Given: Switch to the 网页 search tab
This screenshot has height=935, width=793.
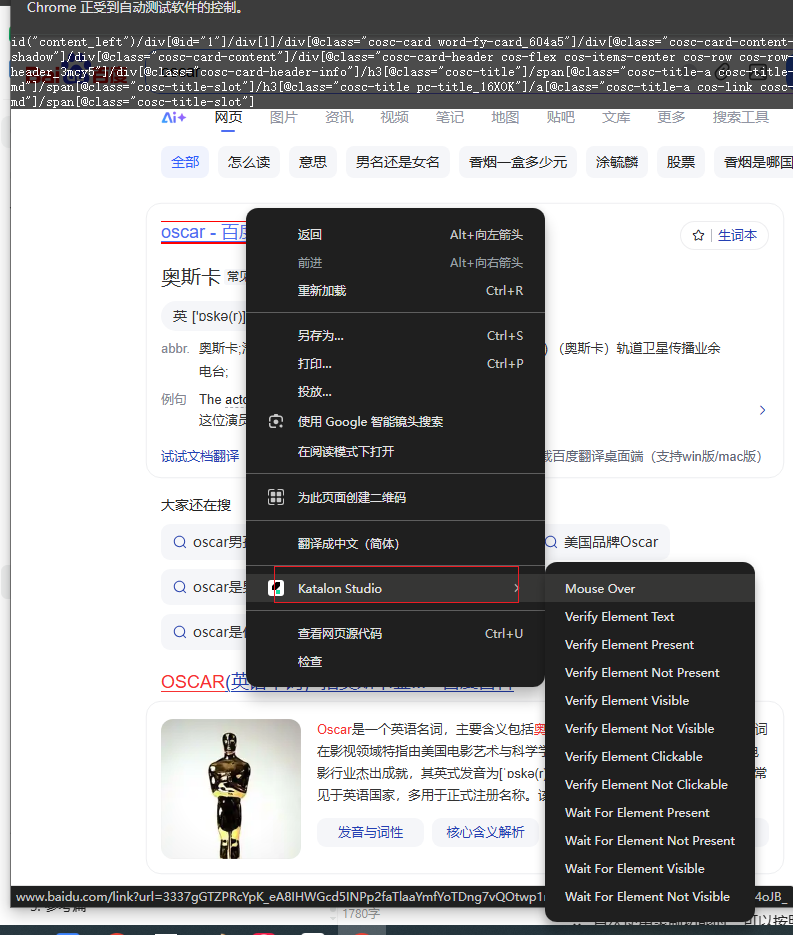Looking at the screenshot, I should click(228, 117).
